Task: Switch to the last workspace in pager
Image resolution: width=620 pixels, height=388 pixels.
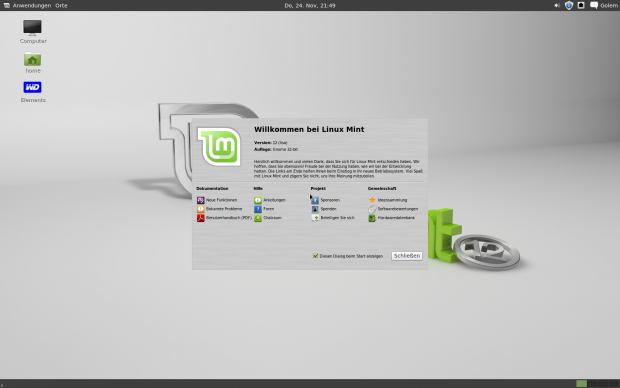Action: (x=613, y=384)
